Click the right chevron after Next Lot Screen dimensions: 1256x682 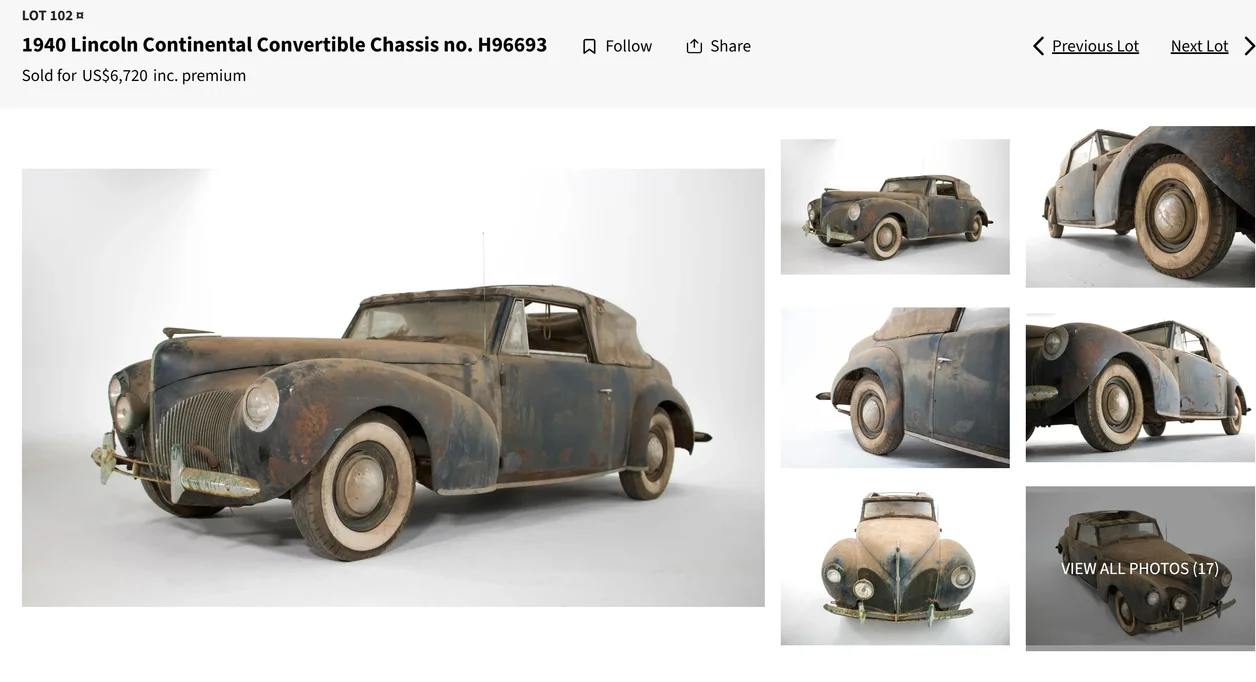click(1248, 46)
